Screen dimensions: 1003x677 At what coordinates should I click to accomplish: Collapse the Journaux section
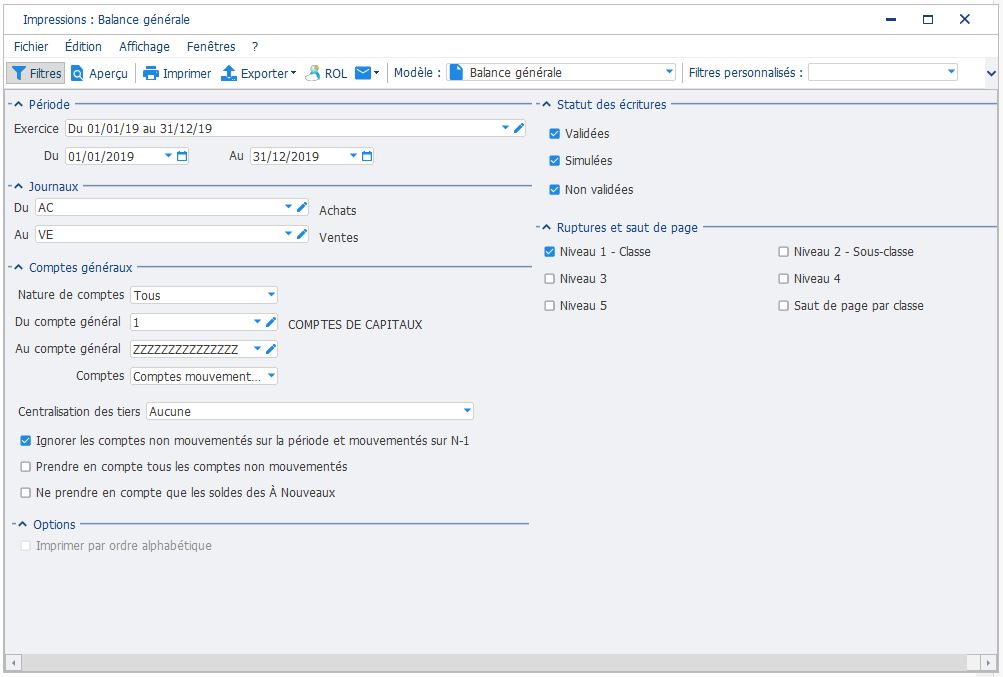coord(18,186)
